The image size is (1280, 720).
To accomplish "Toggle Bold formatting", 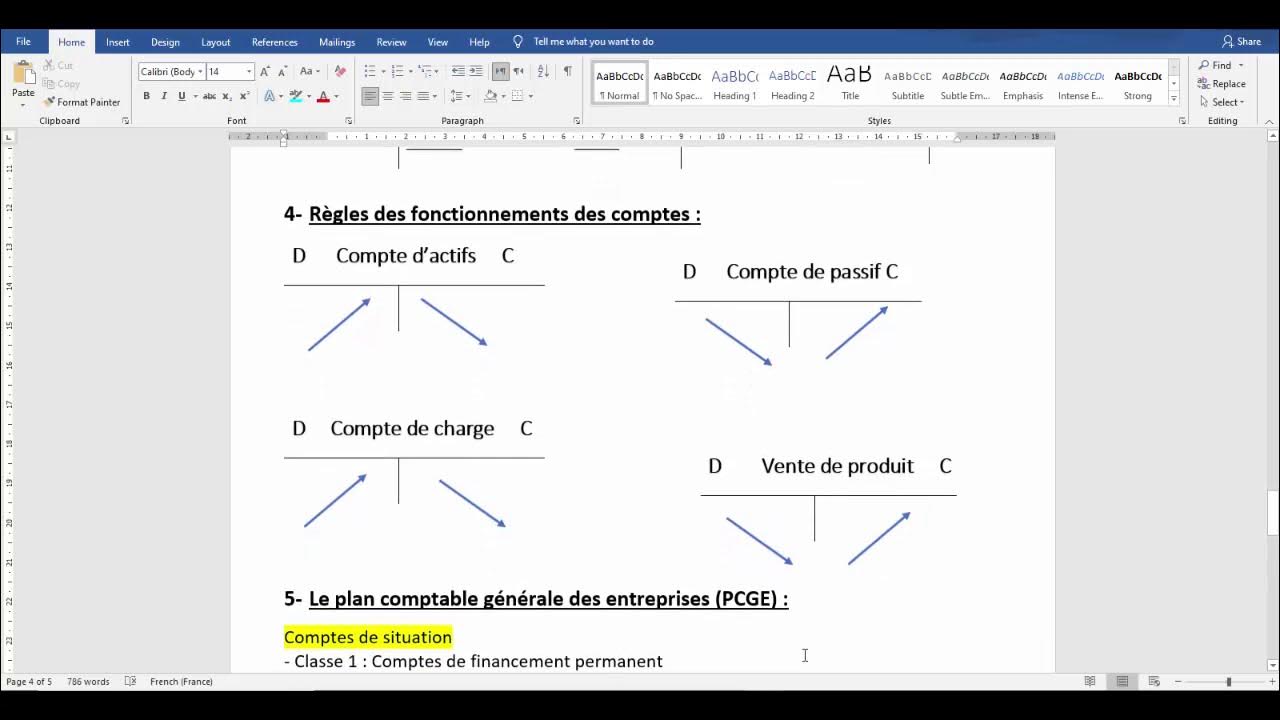I will (146, 96).
